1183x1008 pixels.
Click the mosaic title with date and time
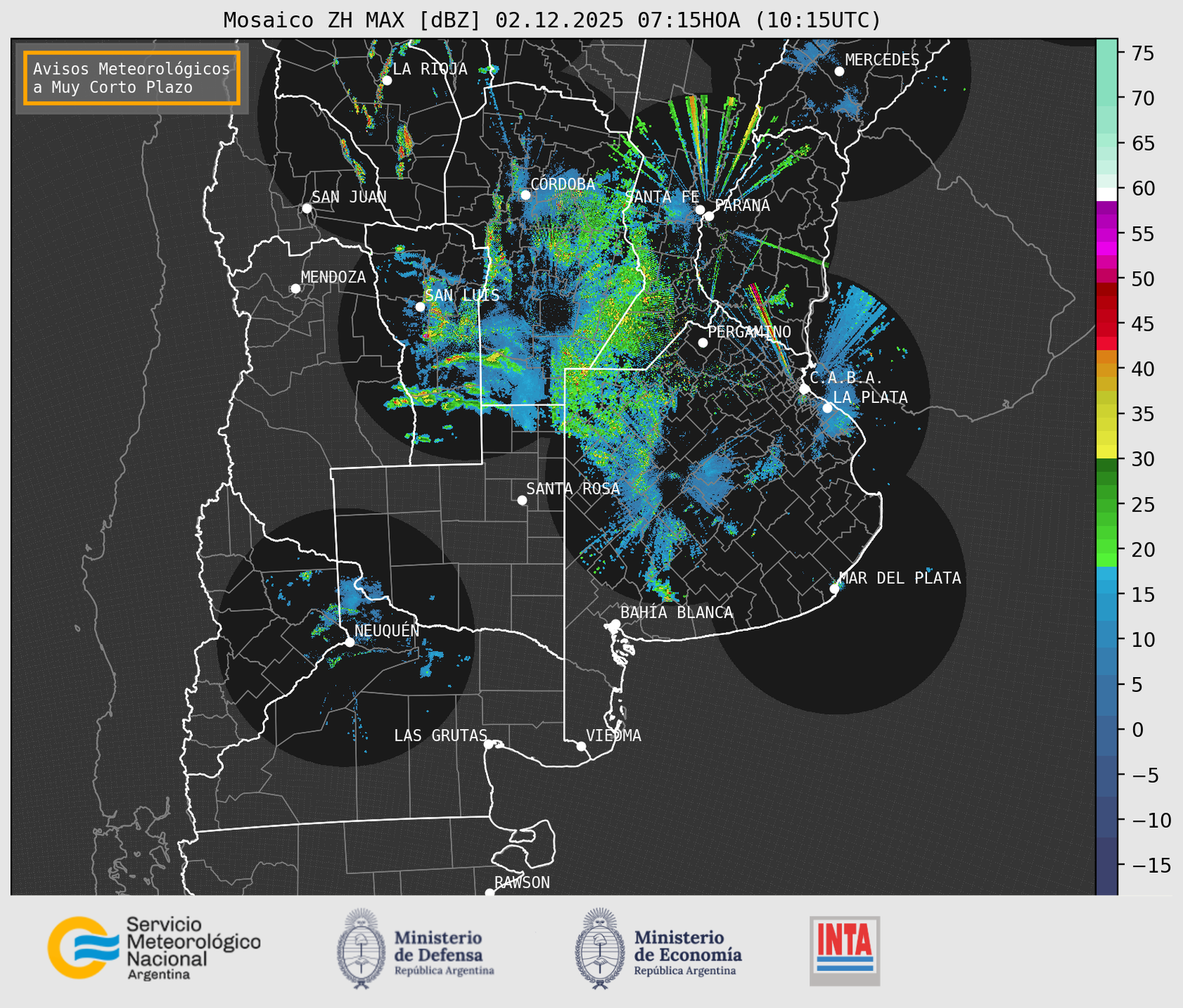pos(552,20)
